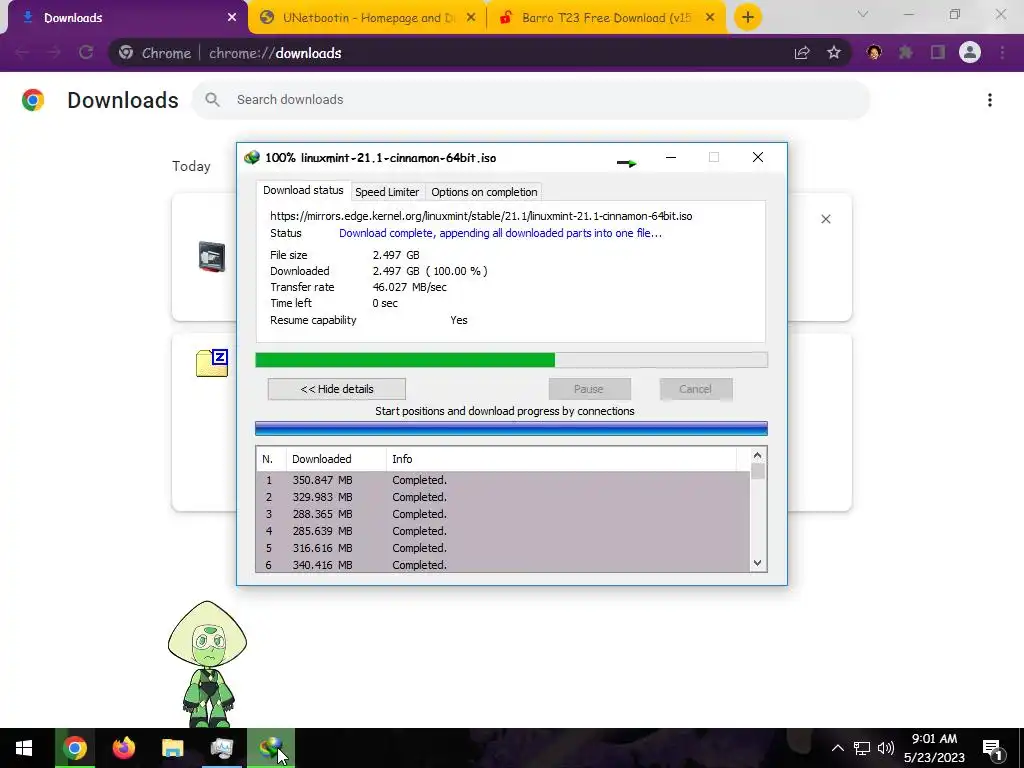Click the avatar extension icon in toolbar
The width and height of the screenshot is (1024, 768).
[x=874, y=53]
